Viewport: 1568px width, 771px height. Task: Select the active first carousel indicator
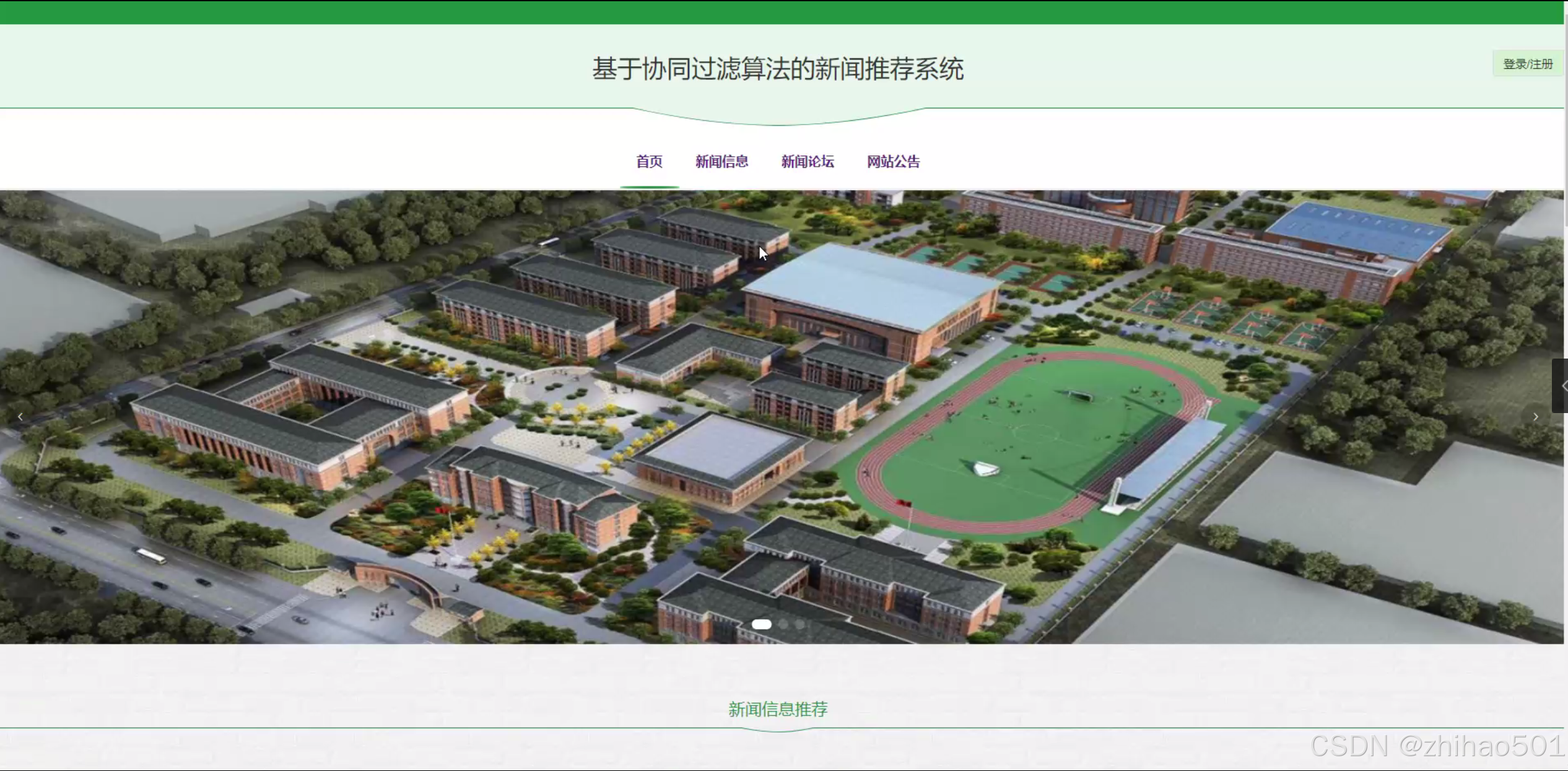761,624
